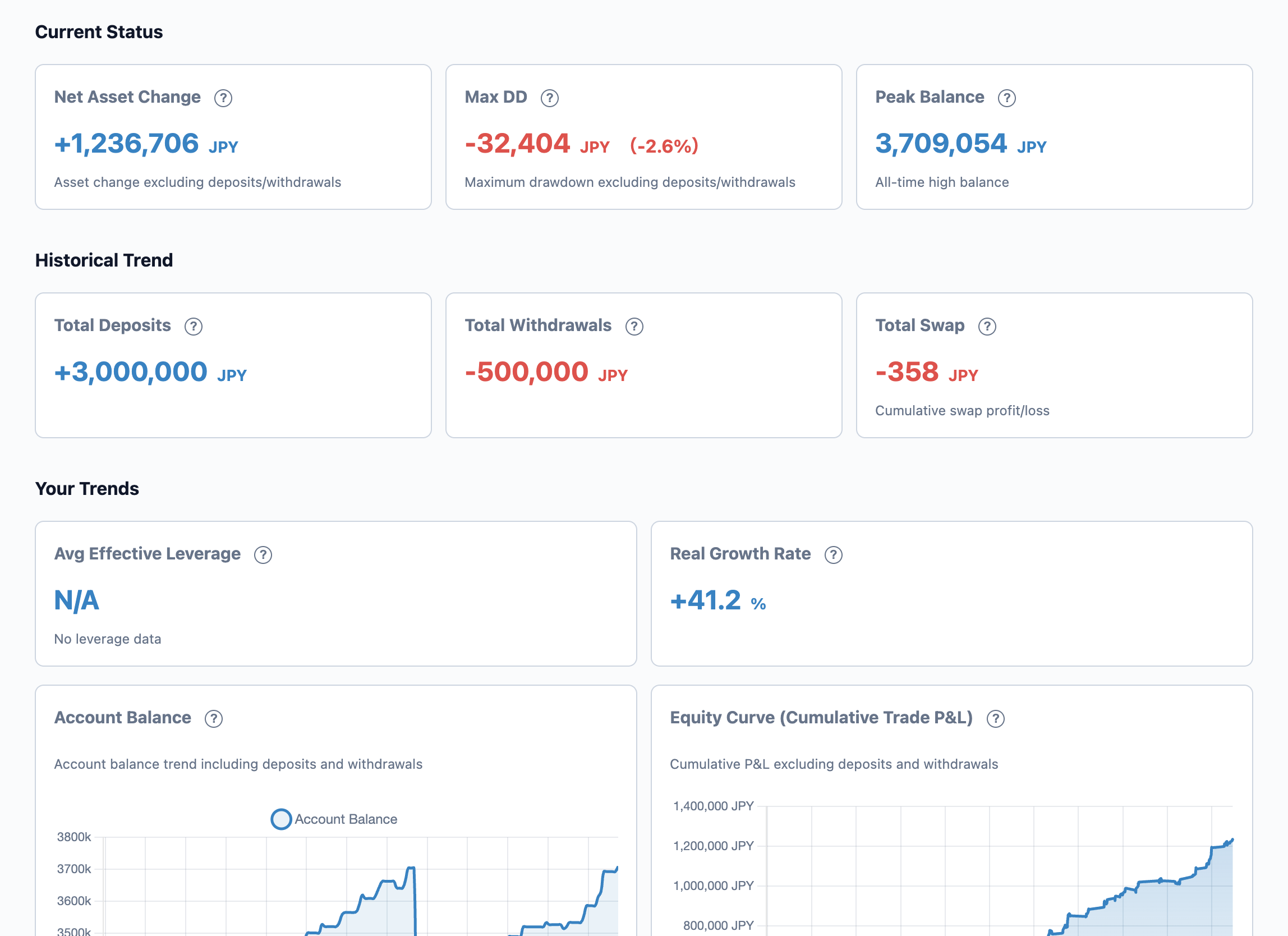Toggle the Account Balance legend series
This screenshot has width=1288, height=936.
click(334, 819)
